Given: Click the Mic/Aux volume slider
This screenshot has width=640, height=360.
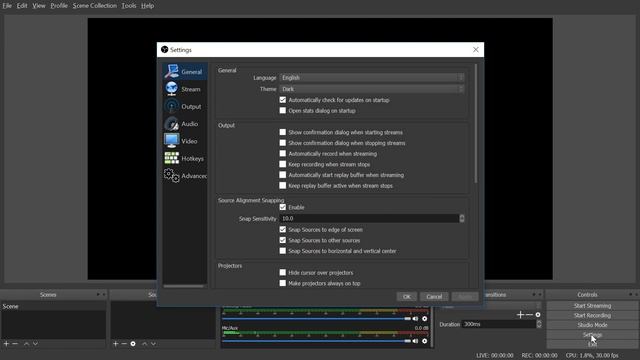Looking at the screenshot, I should (316, 341).
